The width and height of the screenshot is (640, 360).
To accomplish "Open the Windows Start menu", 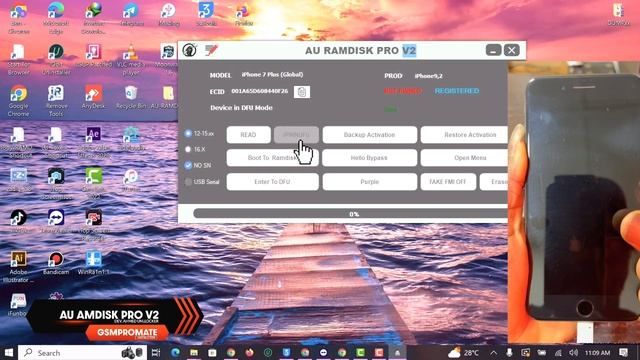I will pyautogui.click(x=9, y=353).
